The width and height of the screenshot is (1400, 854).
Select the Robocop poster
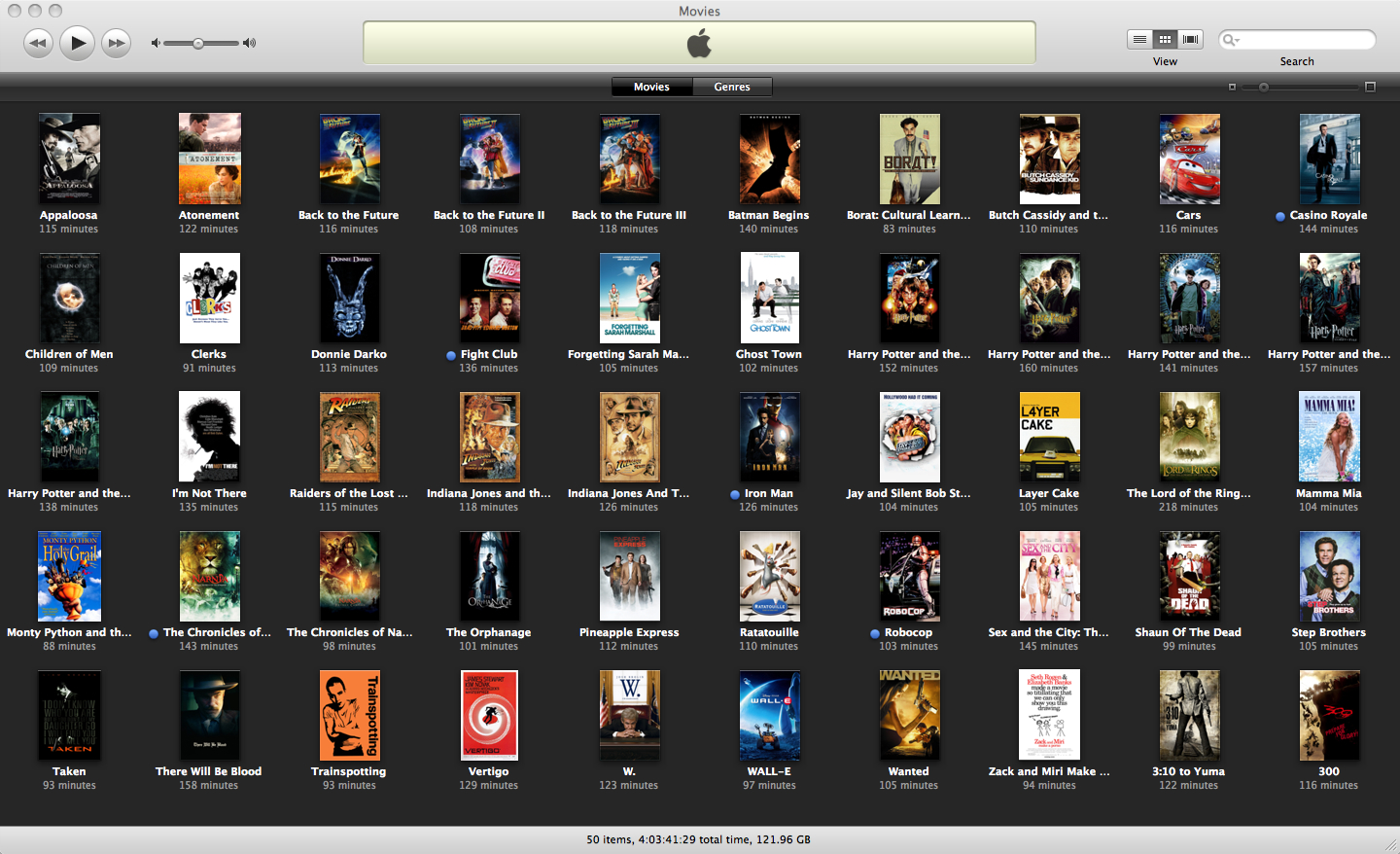(909, 576)
